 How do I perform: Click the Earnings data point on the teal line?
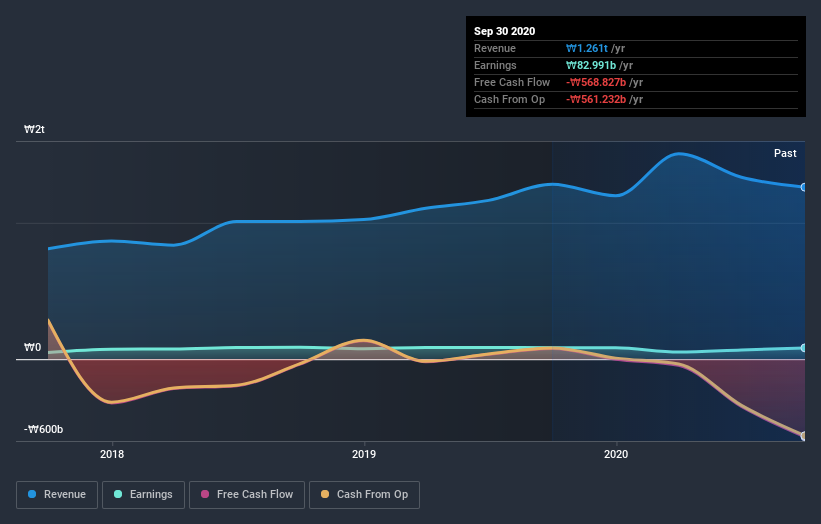point(804,348)
